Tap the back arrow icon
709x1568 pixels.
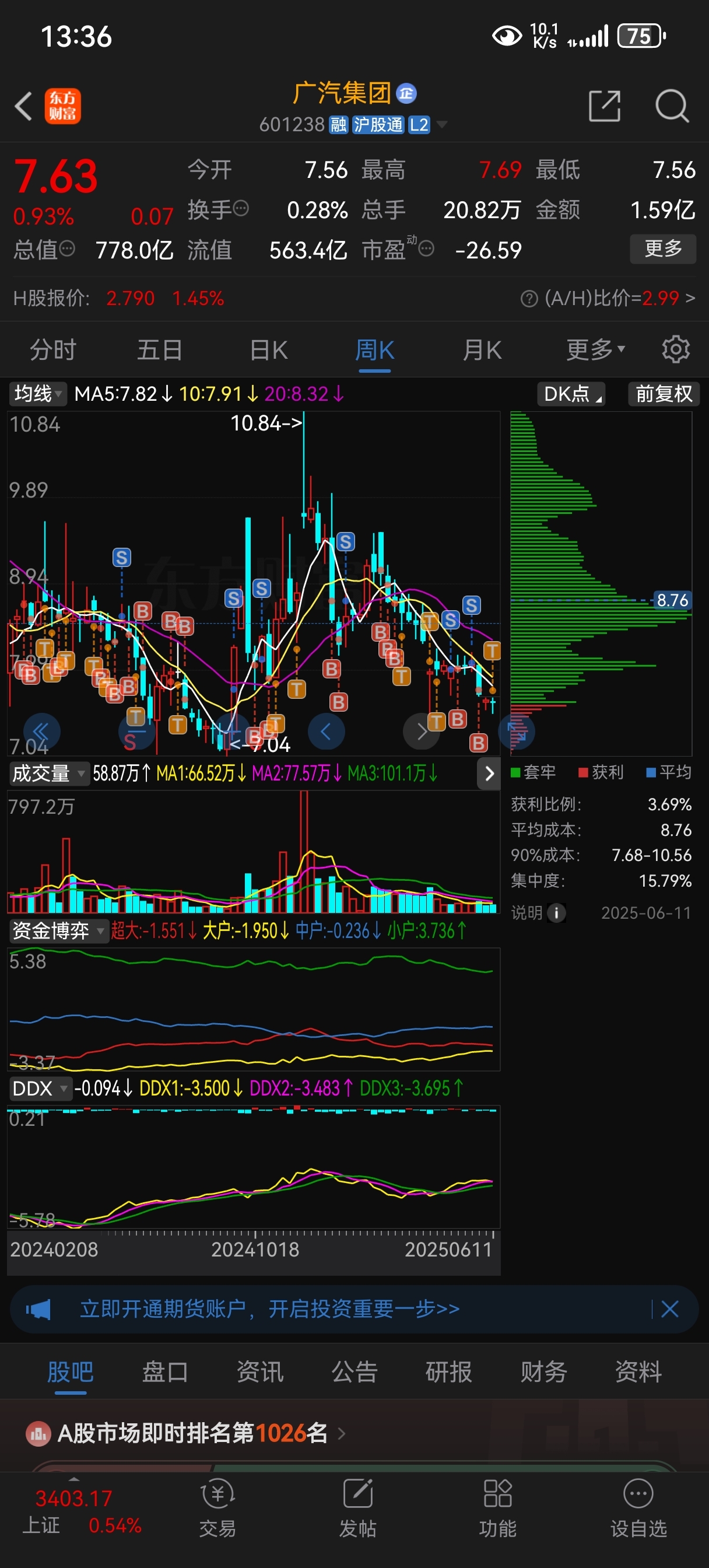(24, 106)
